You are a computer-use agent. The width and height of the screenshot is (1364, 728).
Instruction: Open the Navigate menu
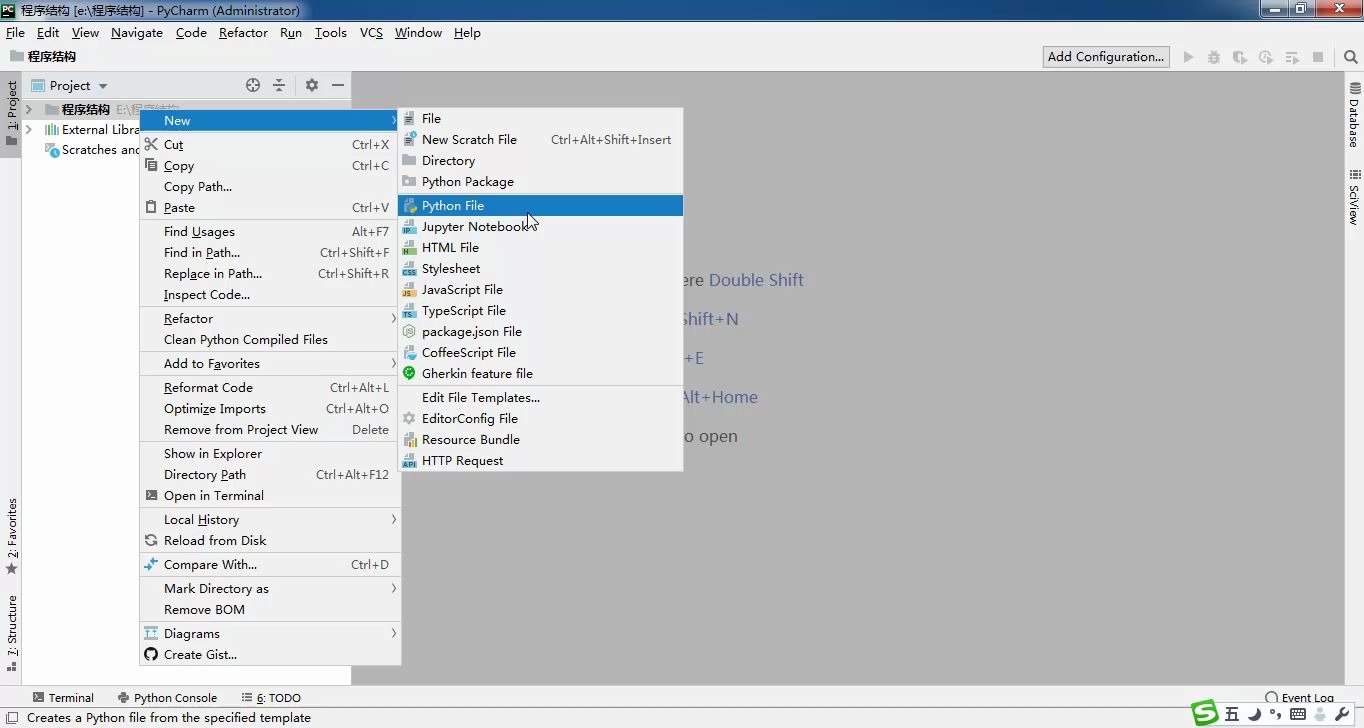pos(137,32)
